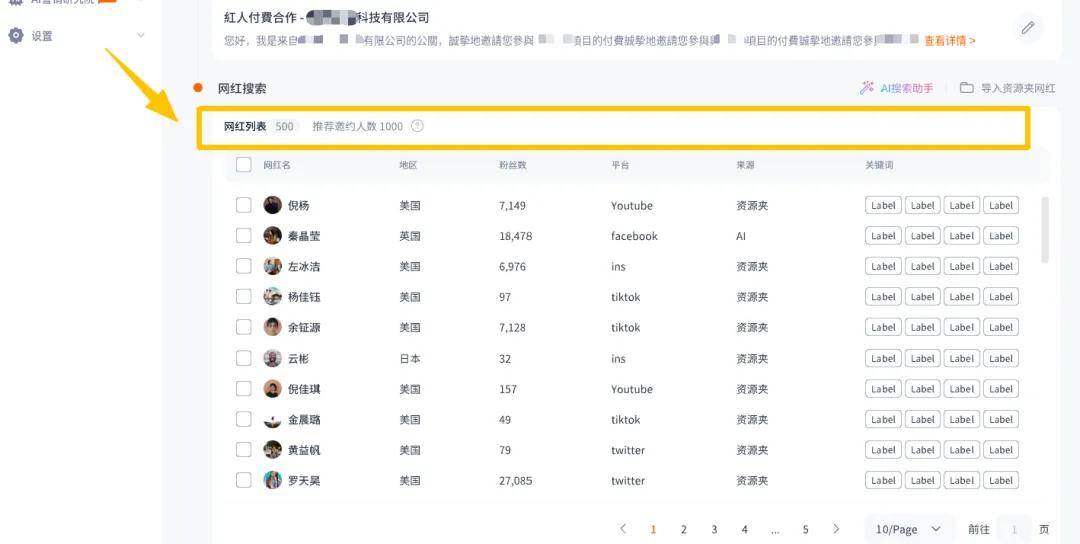Jump to page 3 in pagination
This screenshot has width=1080, height=544.
[714, 529]
